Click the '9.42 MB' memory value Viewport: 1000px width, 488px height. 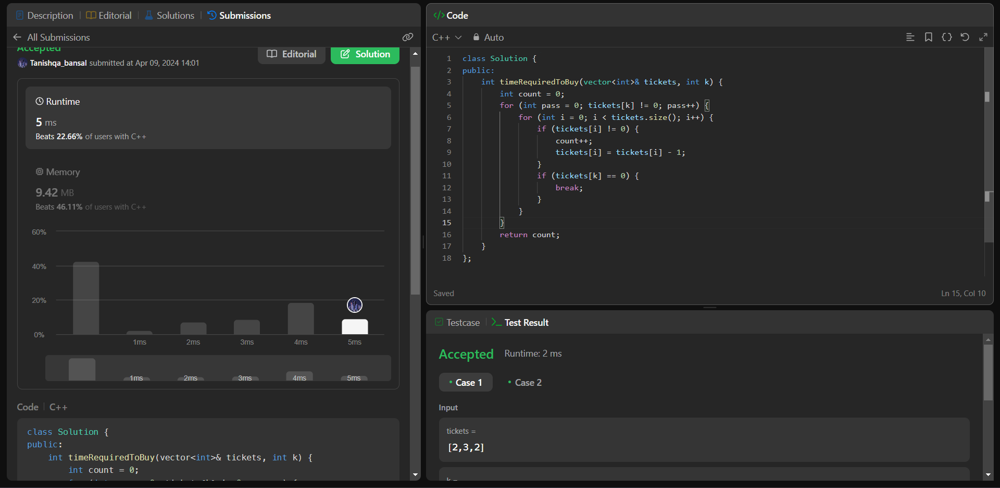[55, 192]
